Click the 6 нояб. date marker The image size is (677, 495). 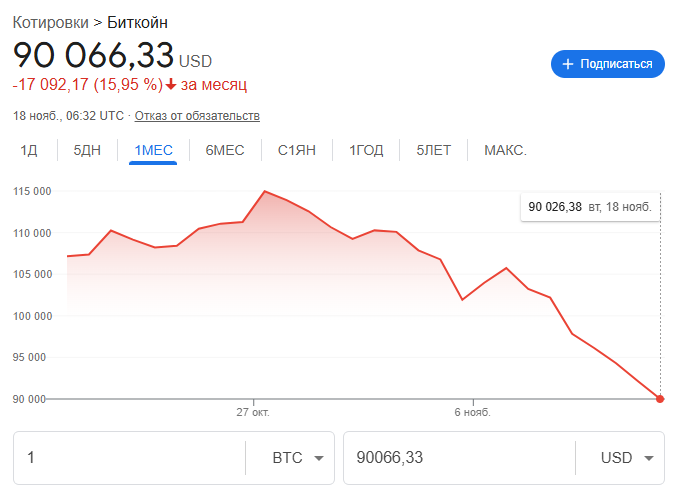coord(473,411)
